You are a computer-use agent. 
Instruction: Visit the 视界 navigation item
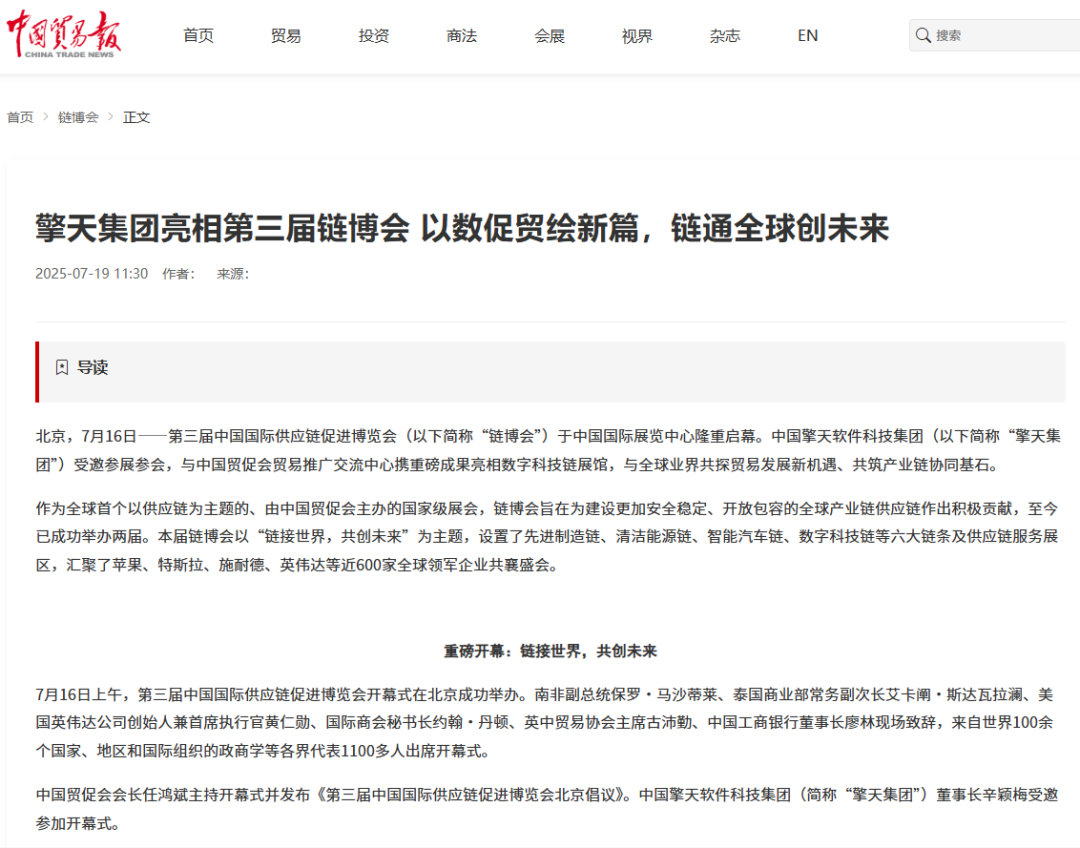coord(637,36)
